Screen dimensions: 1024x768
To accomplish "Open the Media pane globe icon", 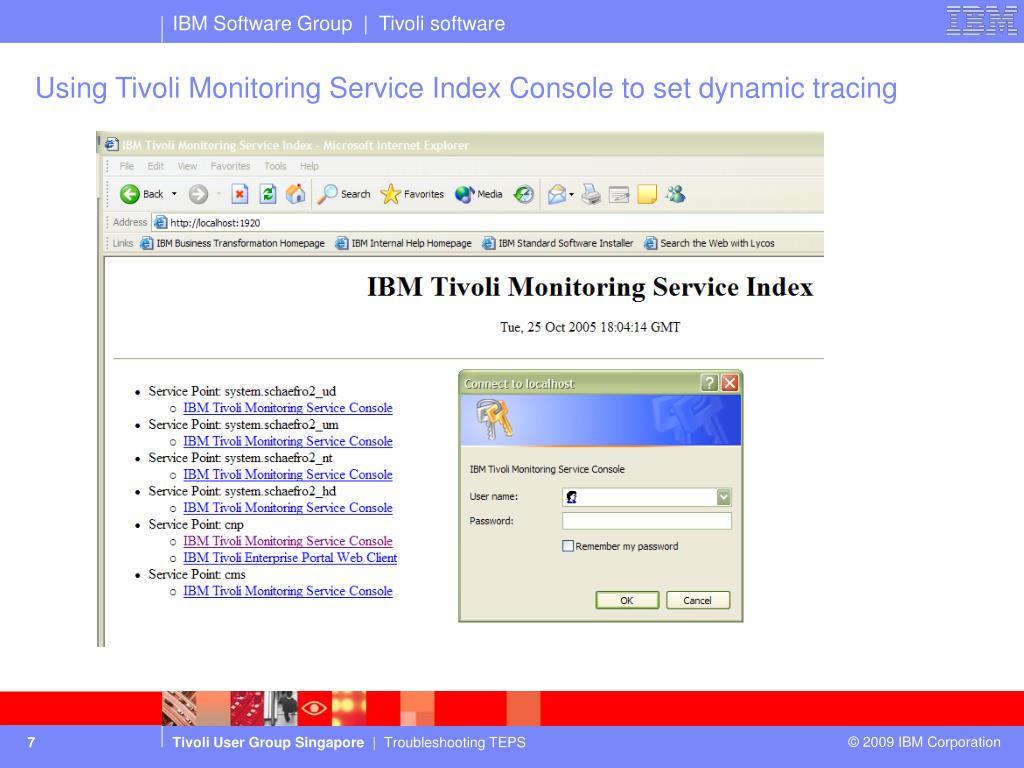I will (464, 194).
